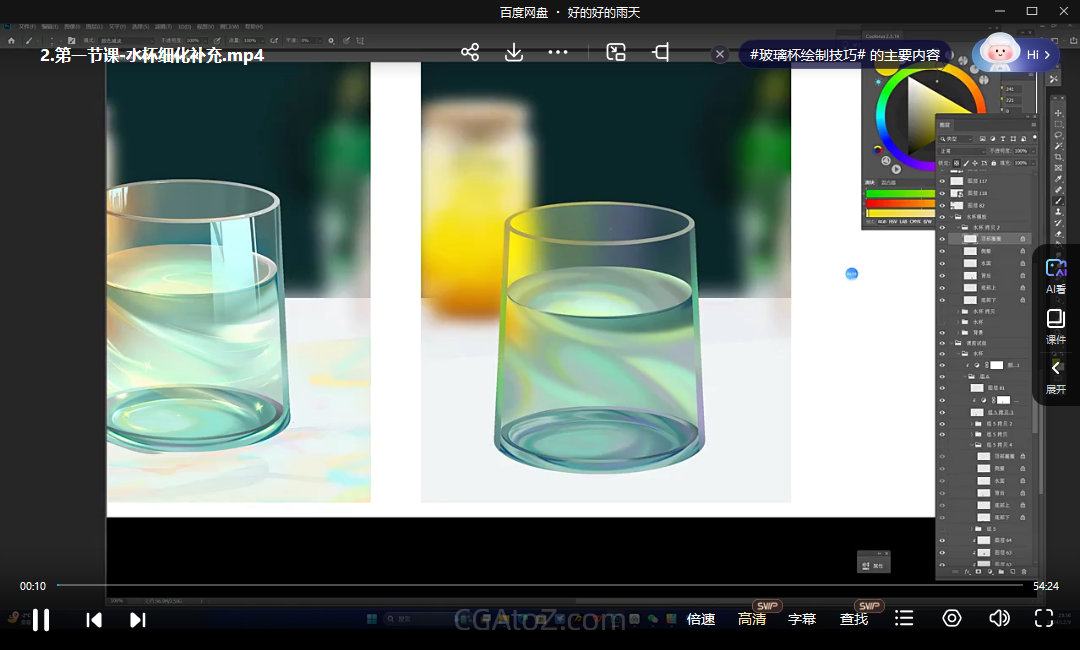Change video quality via 高清
The image size is (1080, 650).
coord(752,620)
